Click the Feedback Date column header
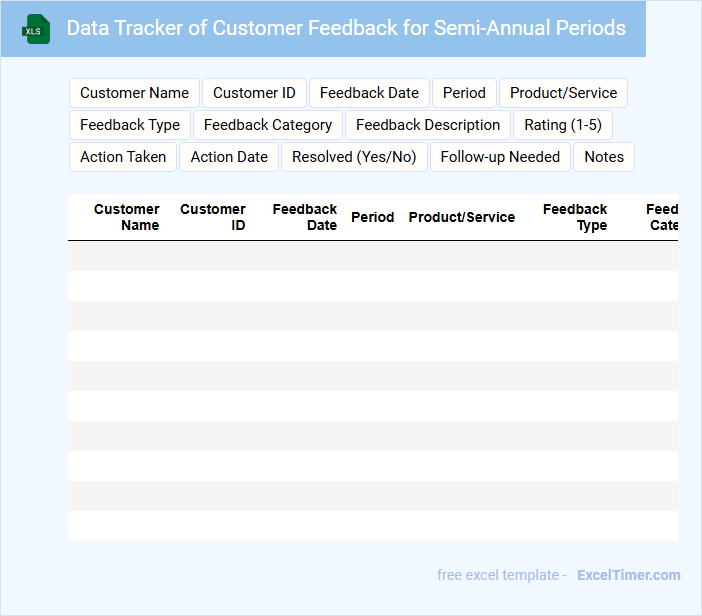Screen dimensions: 702x616 point(305,217)
